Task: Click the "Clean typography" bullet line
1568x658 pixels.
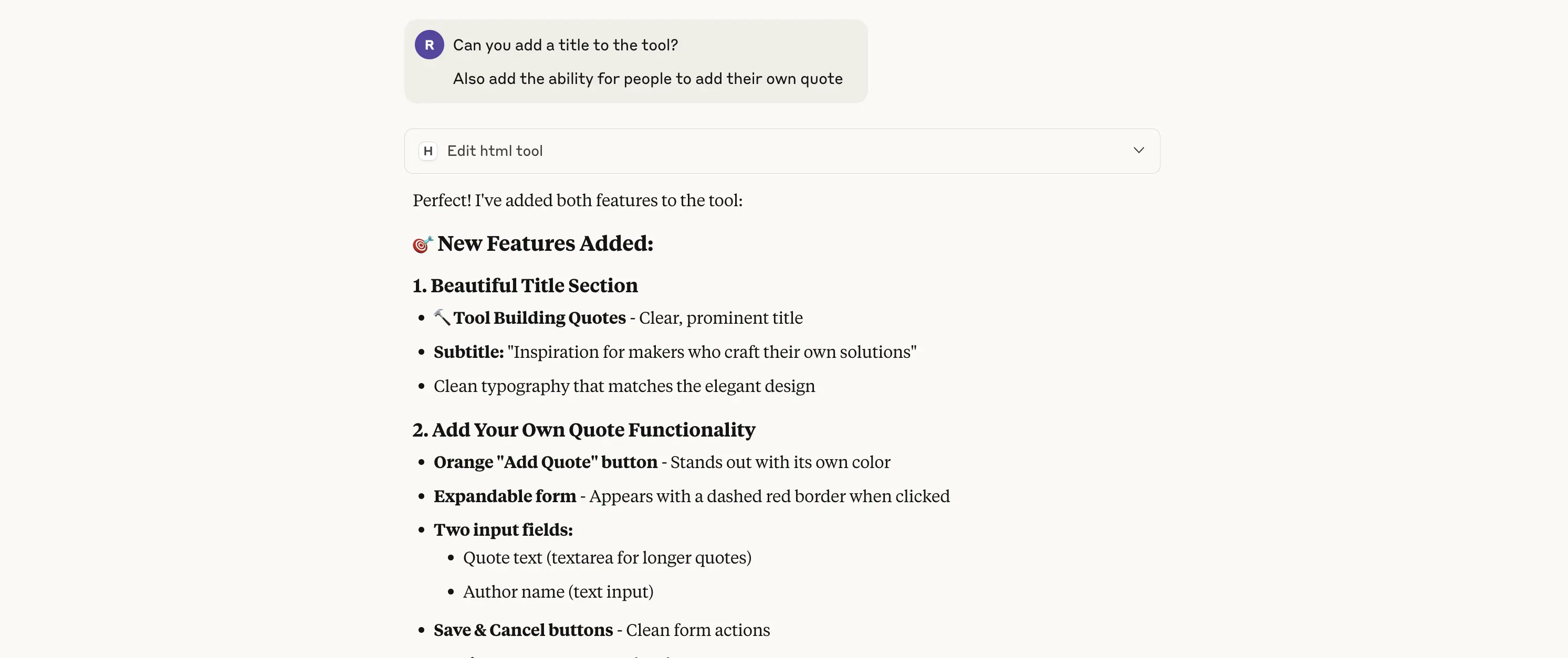Action: click(x=624, y=386)
